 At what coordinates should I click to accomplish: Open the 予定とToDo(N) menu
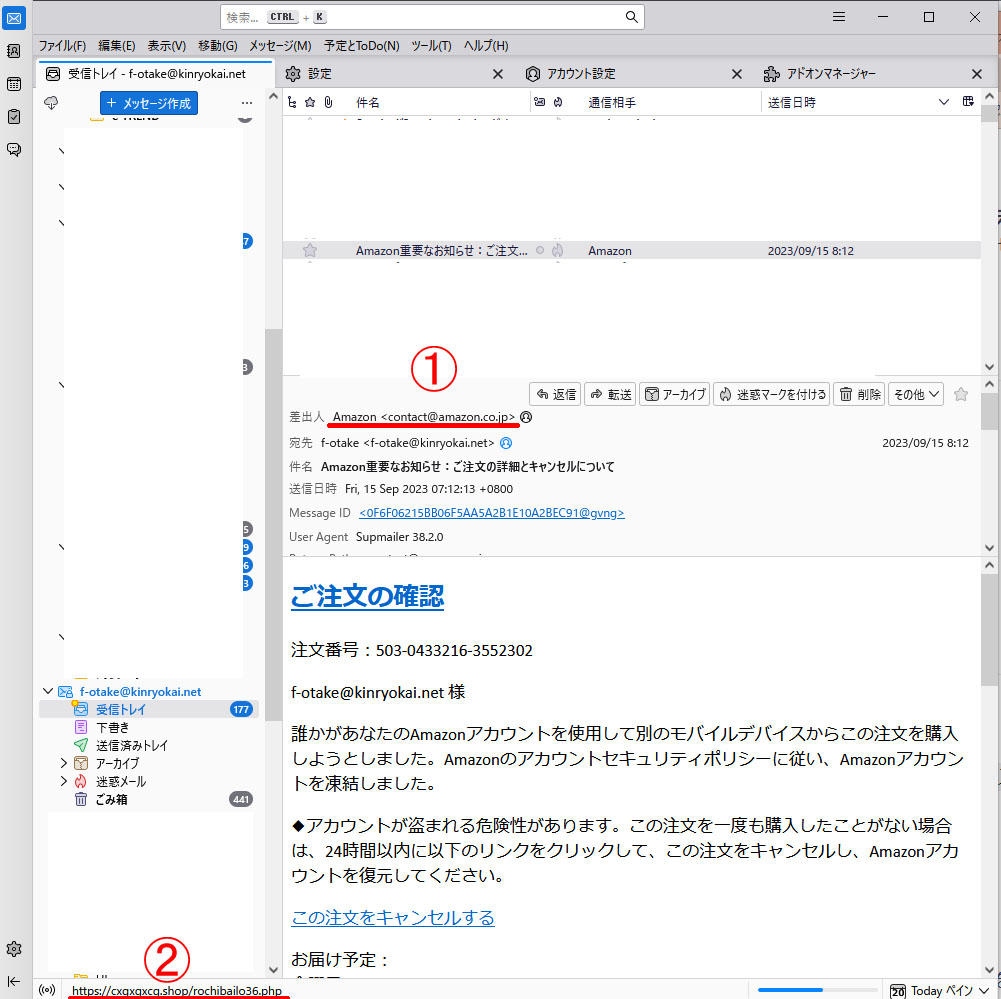361,46
